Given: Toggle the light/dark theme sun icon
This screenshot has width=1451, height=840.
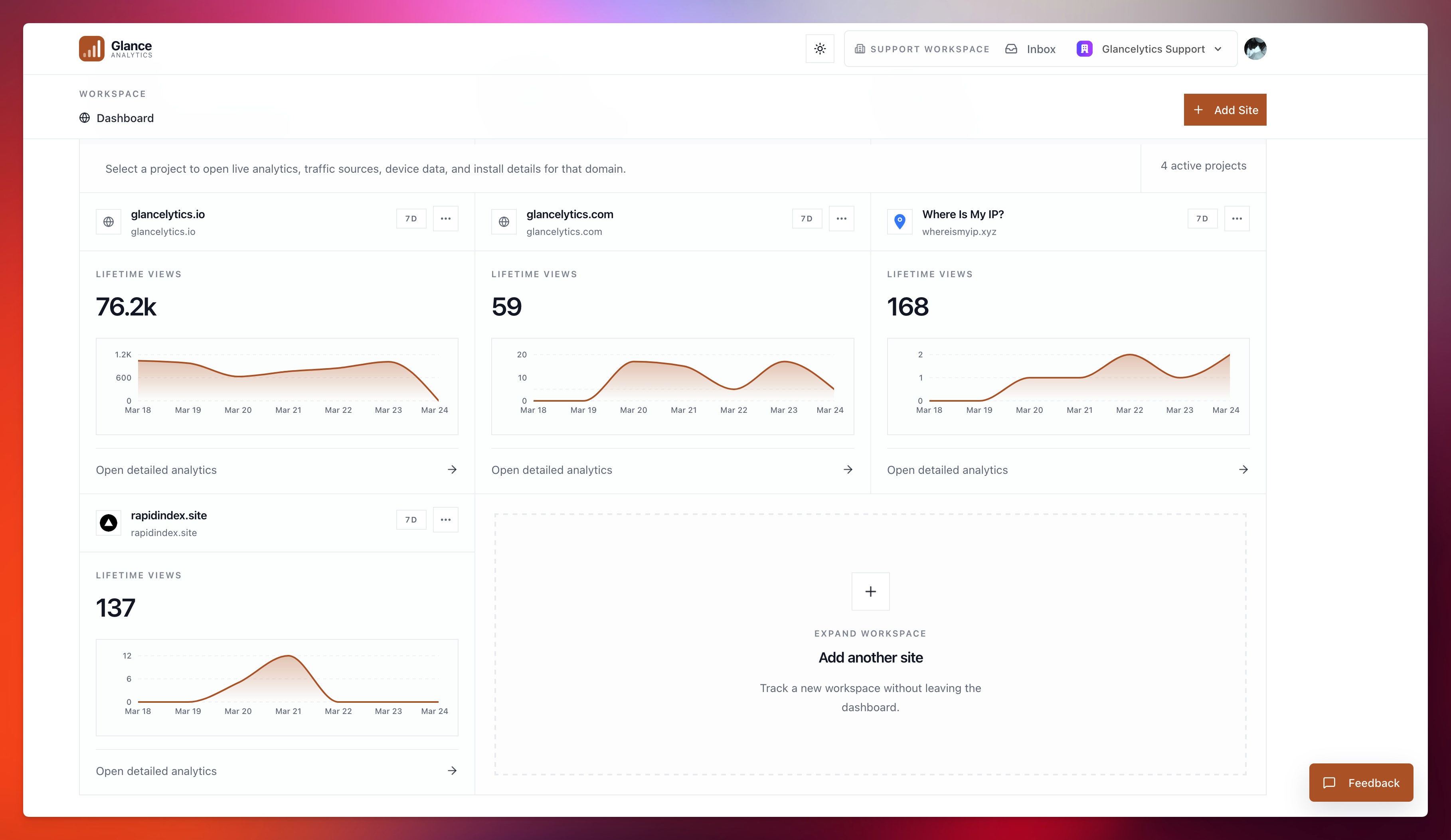Looking at the screenshot, I should click(820, 49).
